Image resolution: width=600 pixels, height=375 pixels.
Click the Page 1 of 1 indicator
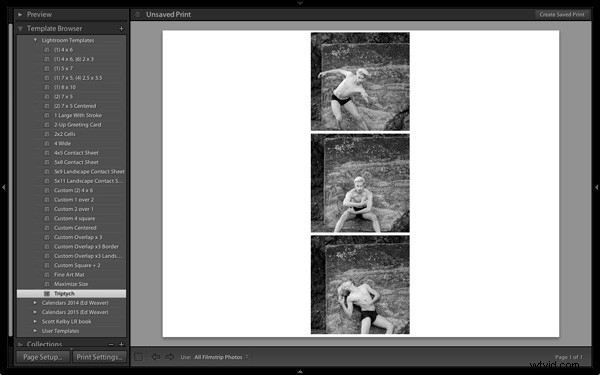569,357
